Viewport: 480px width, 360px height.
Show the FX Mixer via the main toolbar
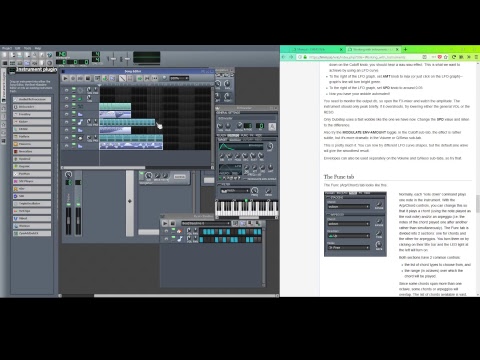[x=35, y=63]
